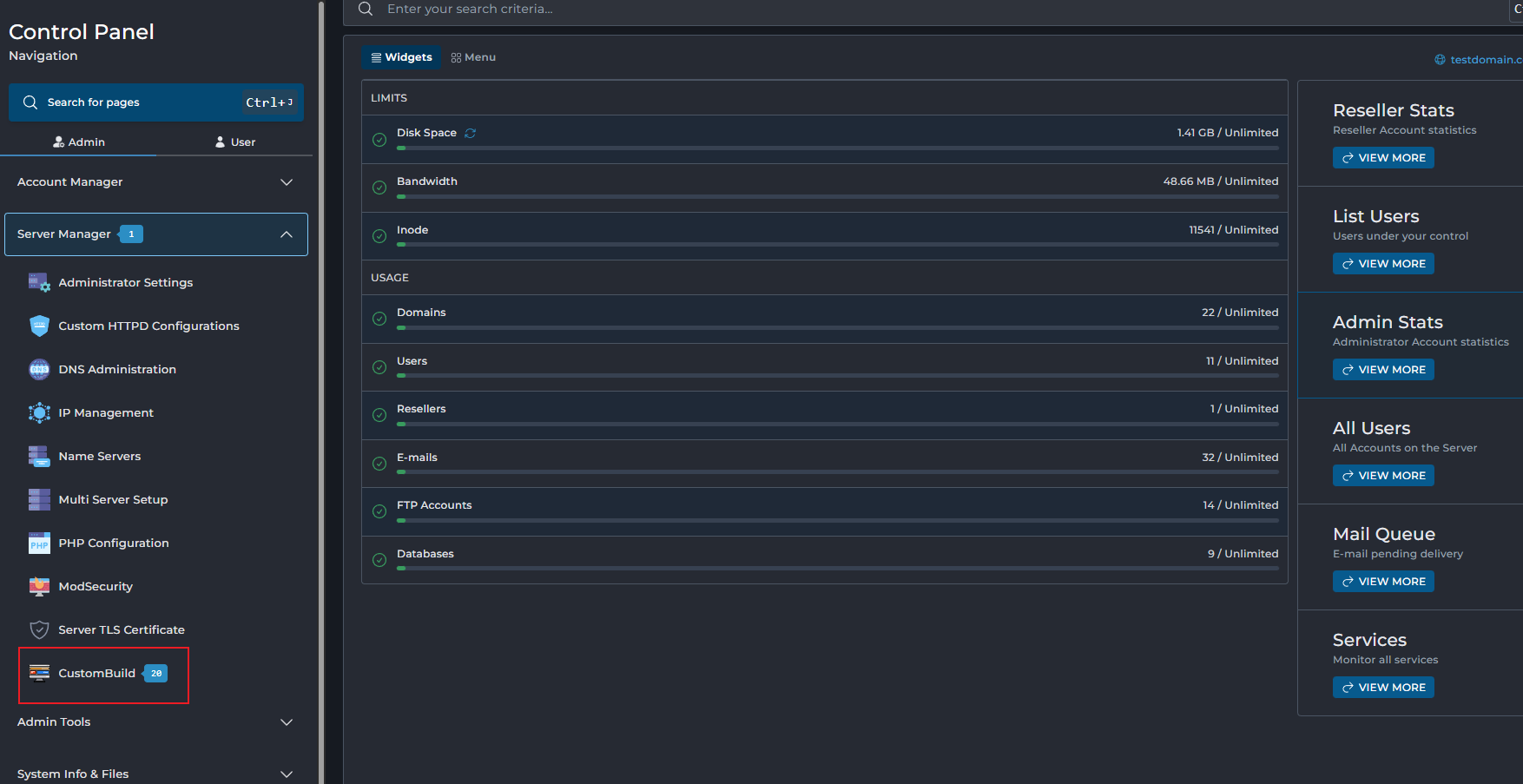Click the DNS Administration globe icon
Image resolution: width=1523 pixels, height=784 pixels.
(x=39, y=369)
